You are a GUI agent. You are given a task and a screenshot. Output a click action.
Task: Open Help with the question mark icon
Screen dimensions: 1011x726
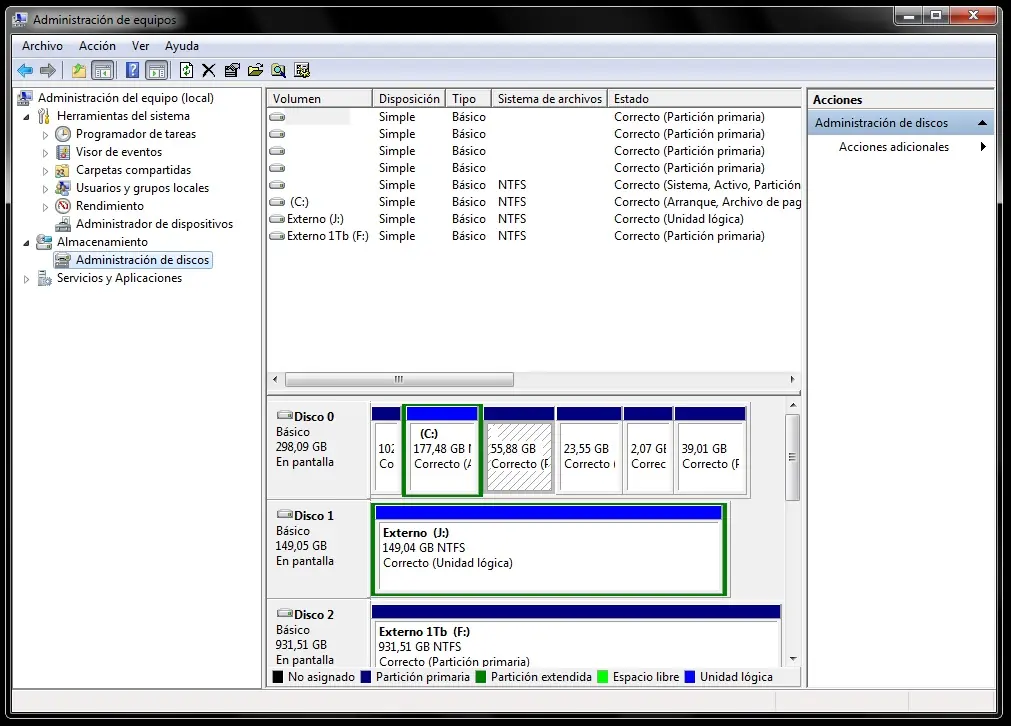coord(132,70)
